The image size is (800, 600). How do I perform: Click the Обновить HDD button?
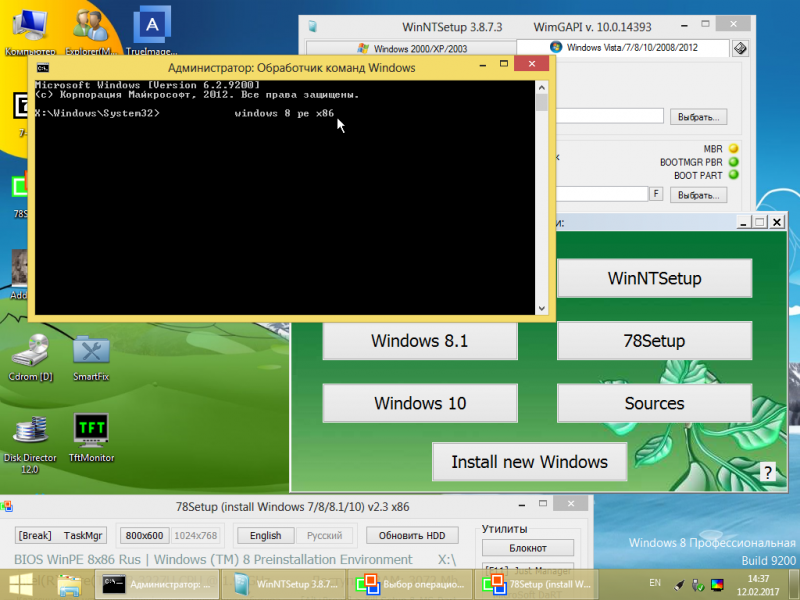click(412, 535)
